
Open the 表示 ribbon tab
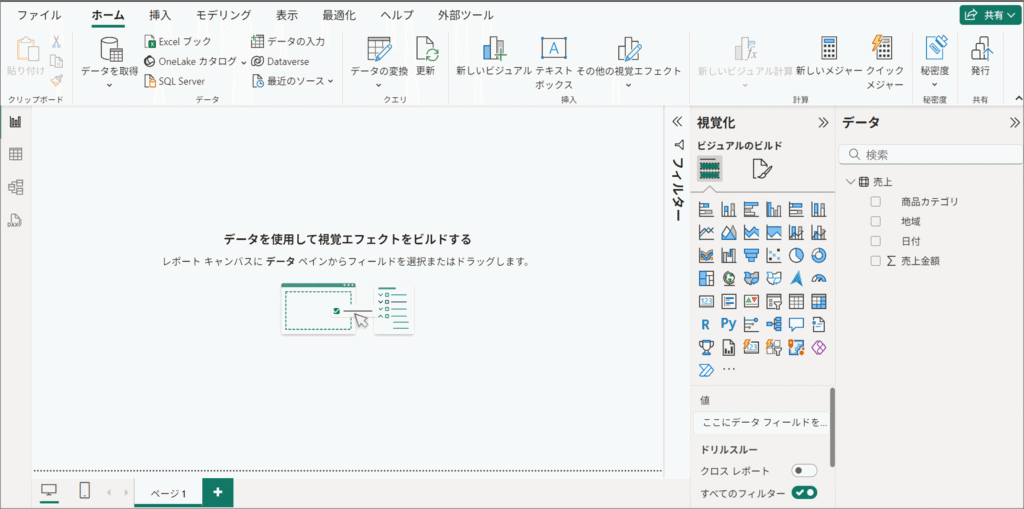(287, 15)
